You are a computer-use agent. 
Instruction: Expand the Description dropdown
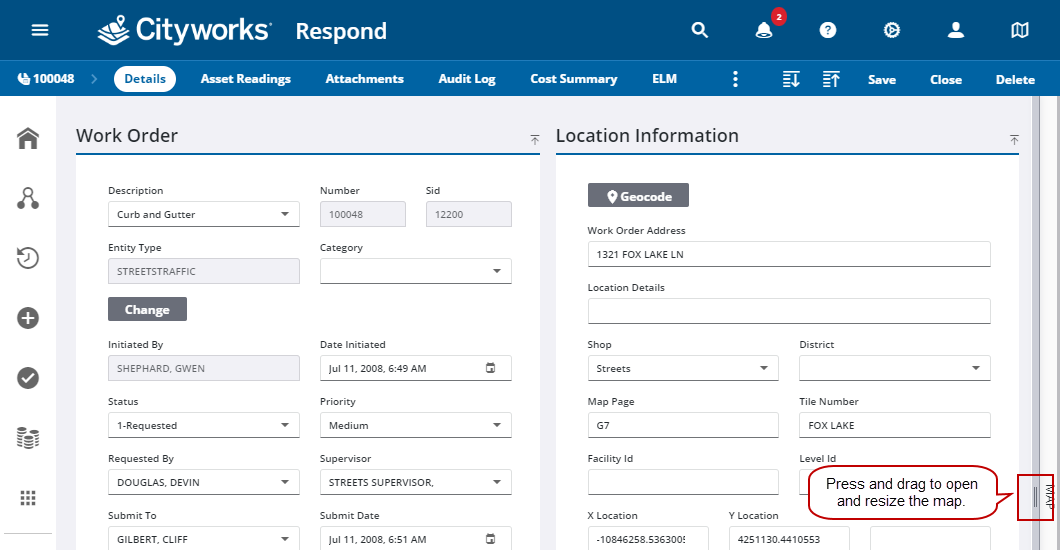(285, 214)
